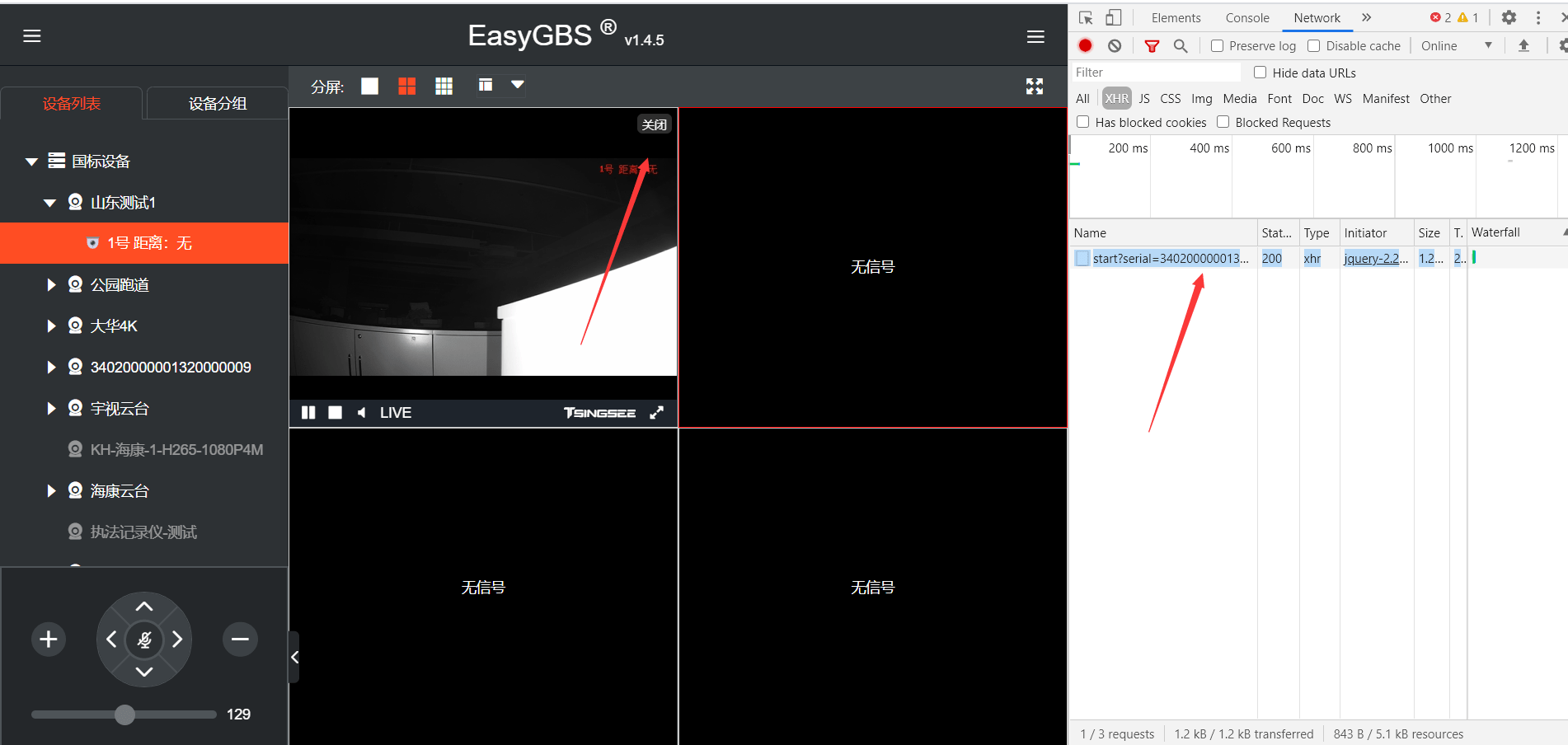
Task: Tilt camera up with PTZ arrow
Action: [x=144, y=607]
